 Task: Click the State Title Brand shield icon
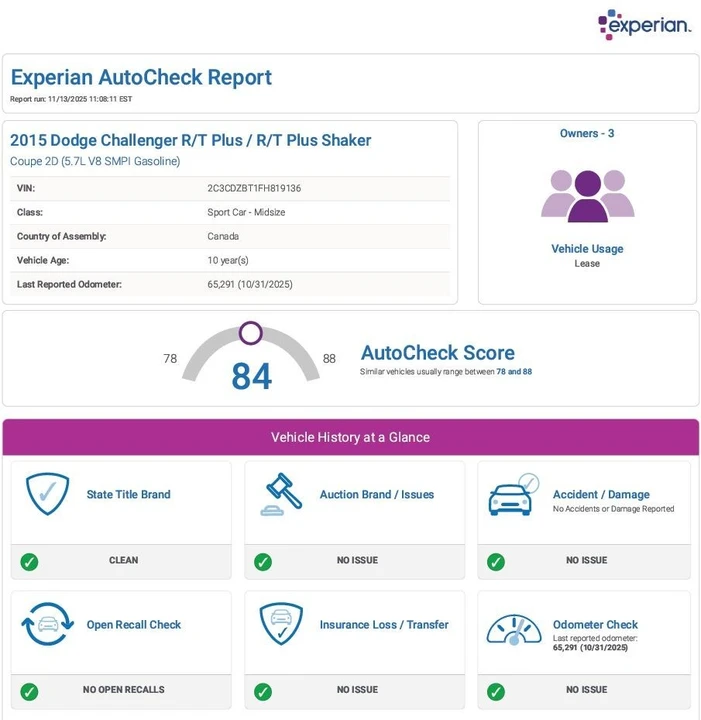(47, 494)
